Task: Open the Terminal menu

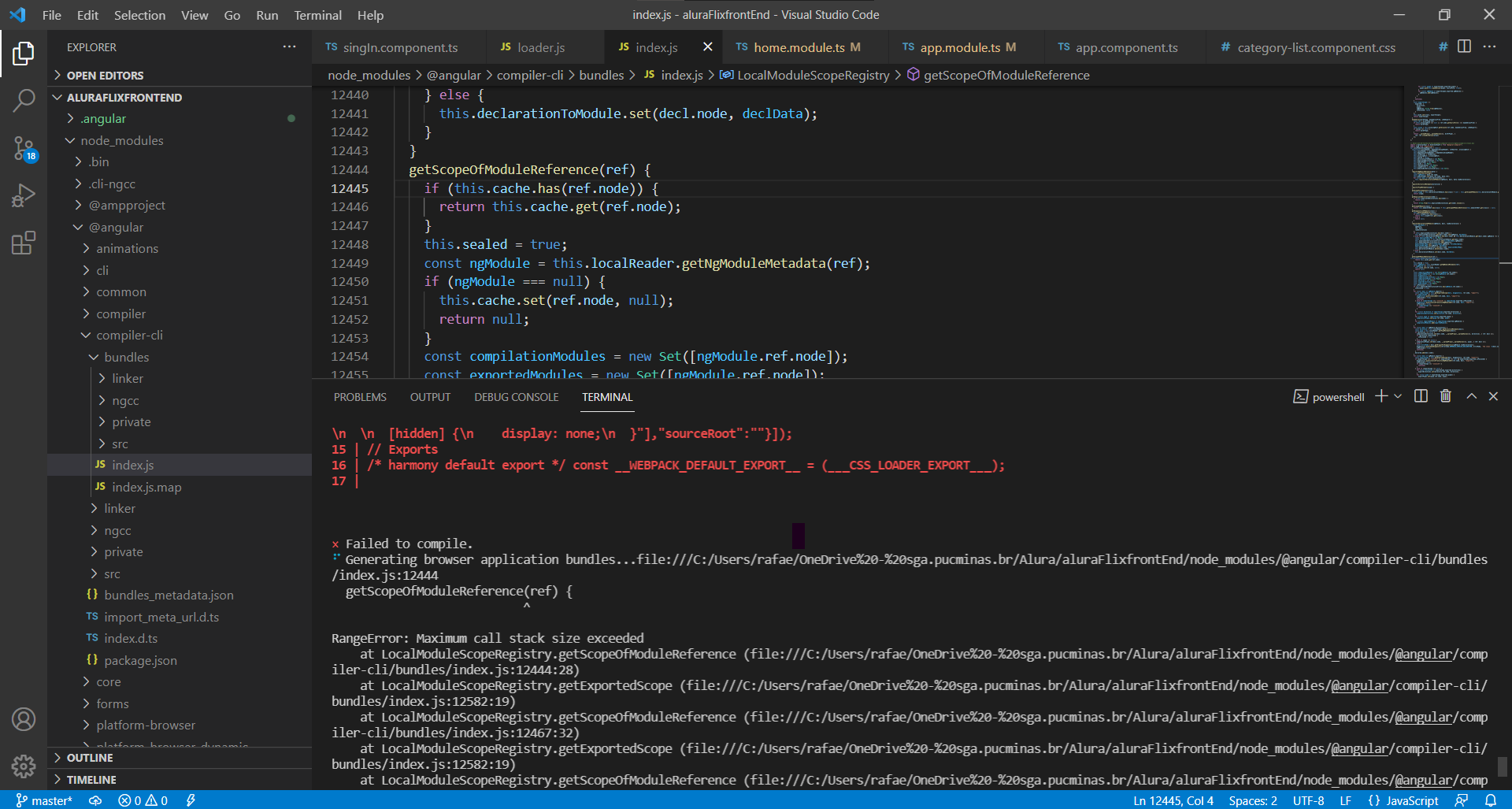Action: (x=317, y=15)
